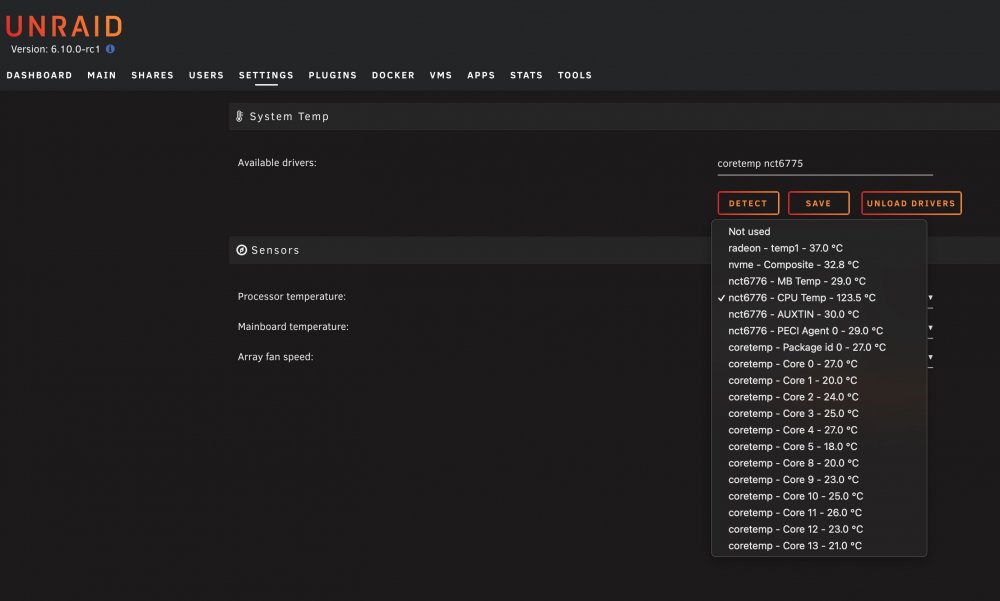Select coretemp - Core 1 - 20.0 °C
The image size is (1000, 601).
click(x=819, y=381)
